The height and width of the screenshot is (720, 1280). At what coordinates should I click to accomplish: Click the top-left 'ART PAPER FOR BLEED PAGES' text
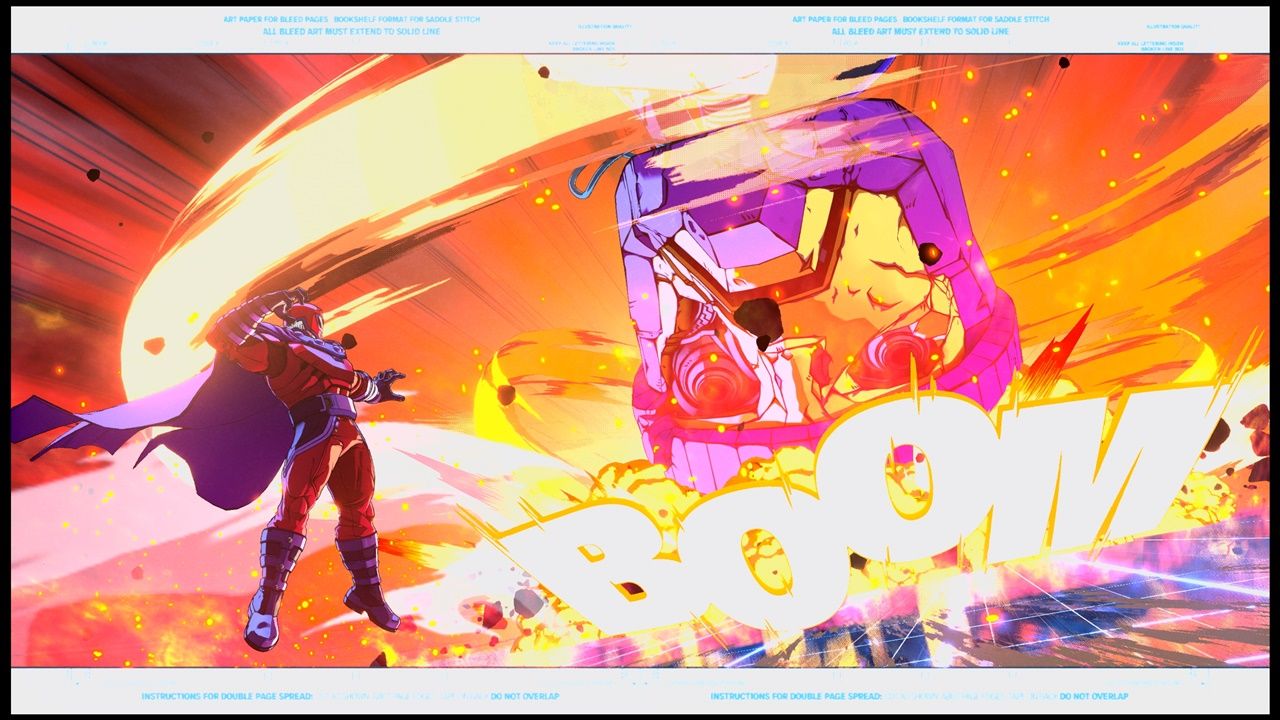pyautogui.click(x=276, y=19)
